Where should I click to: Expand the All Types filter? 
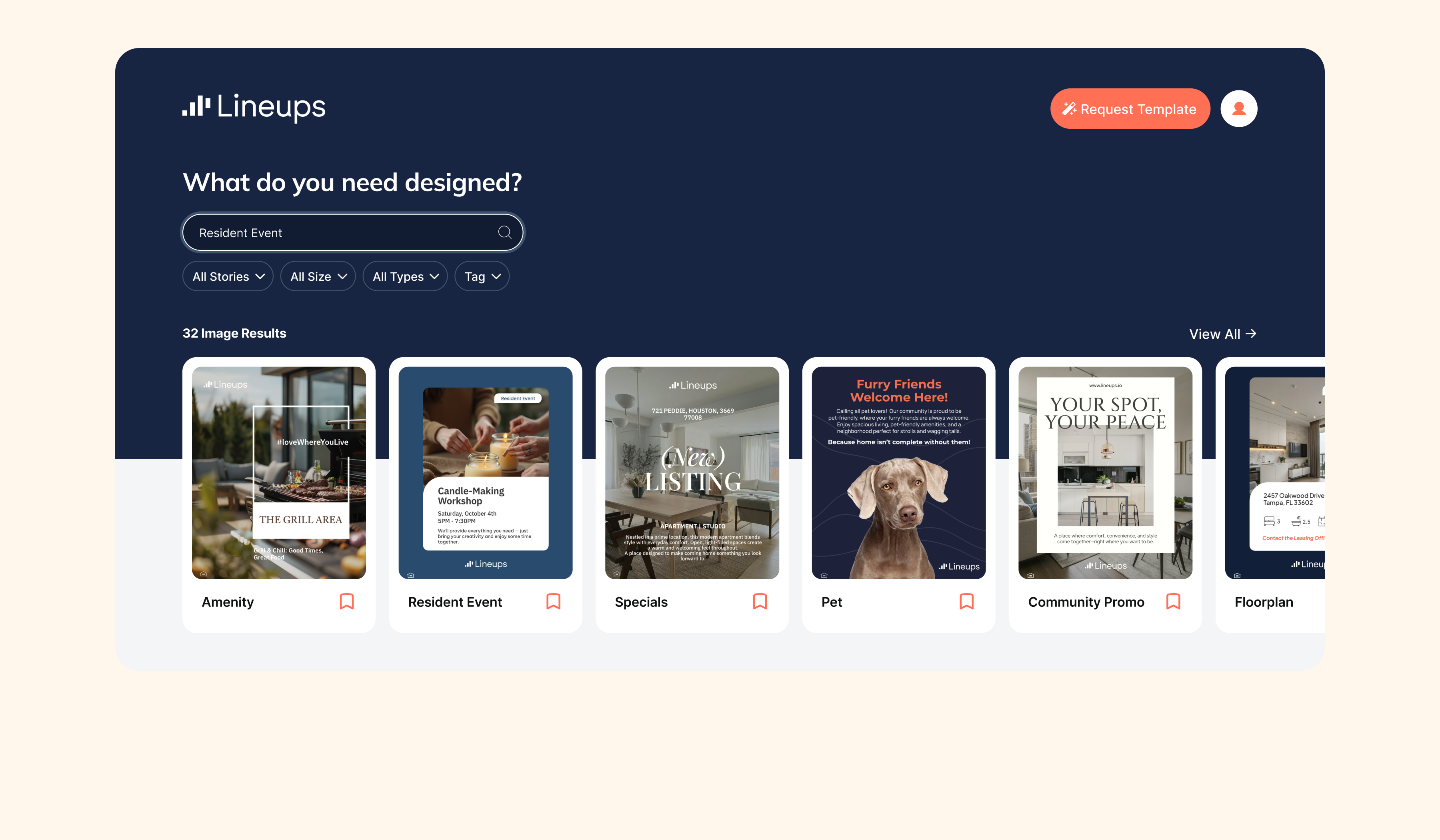click(404, 276)
